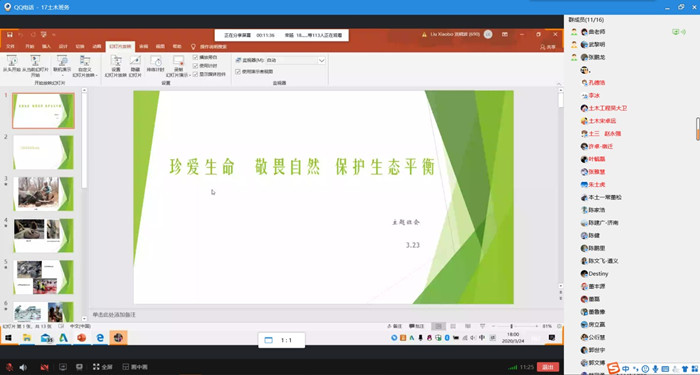Open the Custom Slide Show (自定义幻灯片放映) dropdown
The height and width of the screenshot is (375, 700).
[x=85, y=66]
